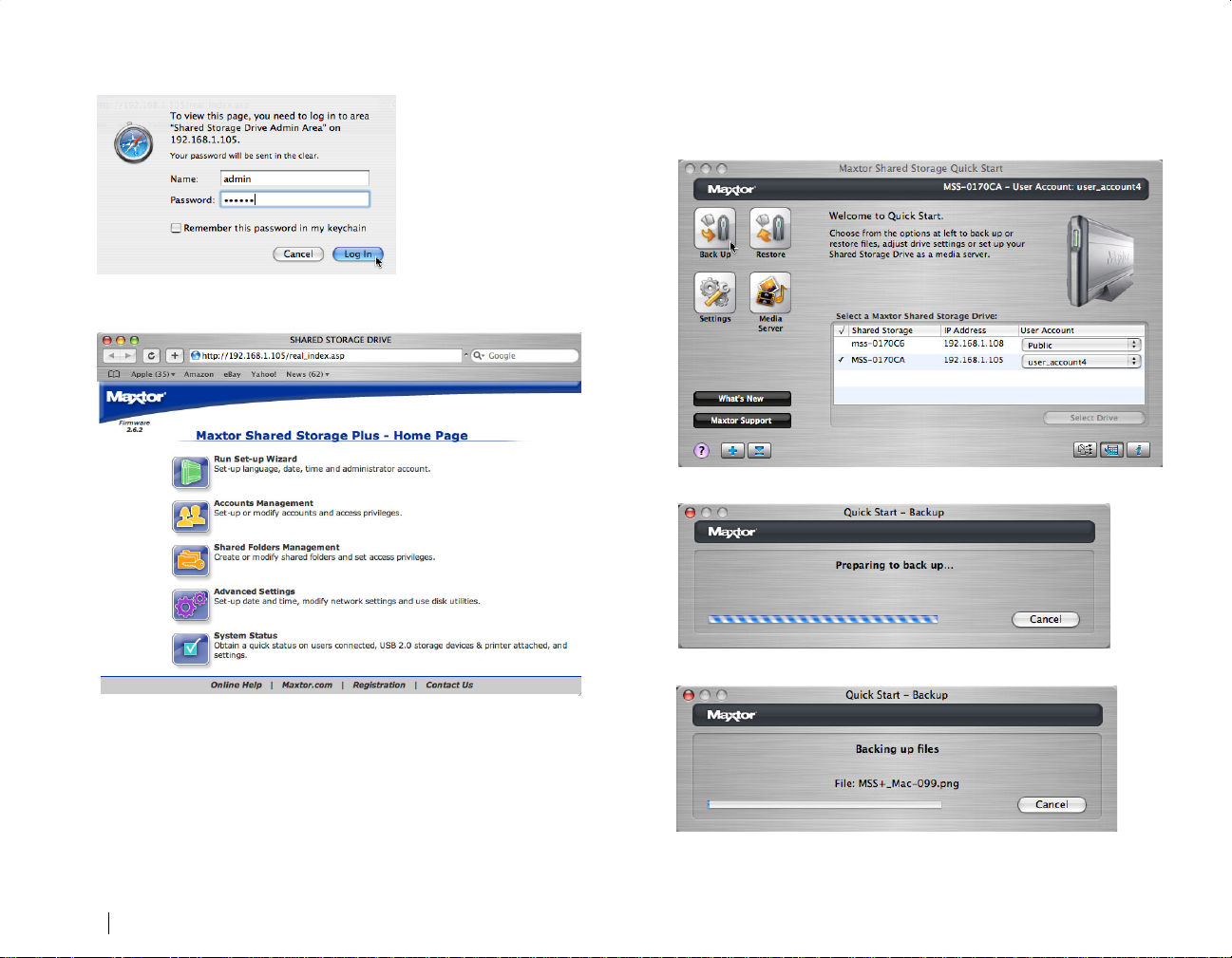
Task: Open the Run Set-up Wizard link
Action: [x=256, y=459]
